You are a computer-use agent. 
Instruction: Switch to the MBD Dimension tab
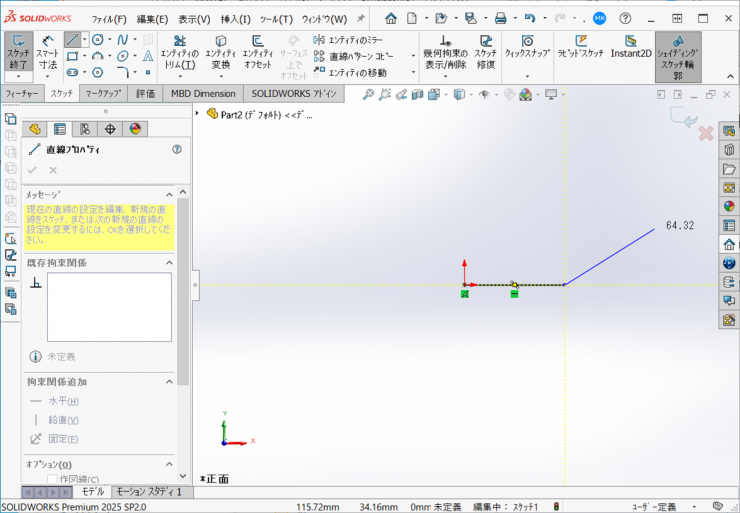coord(203,93)
